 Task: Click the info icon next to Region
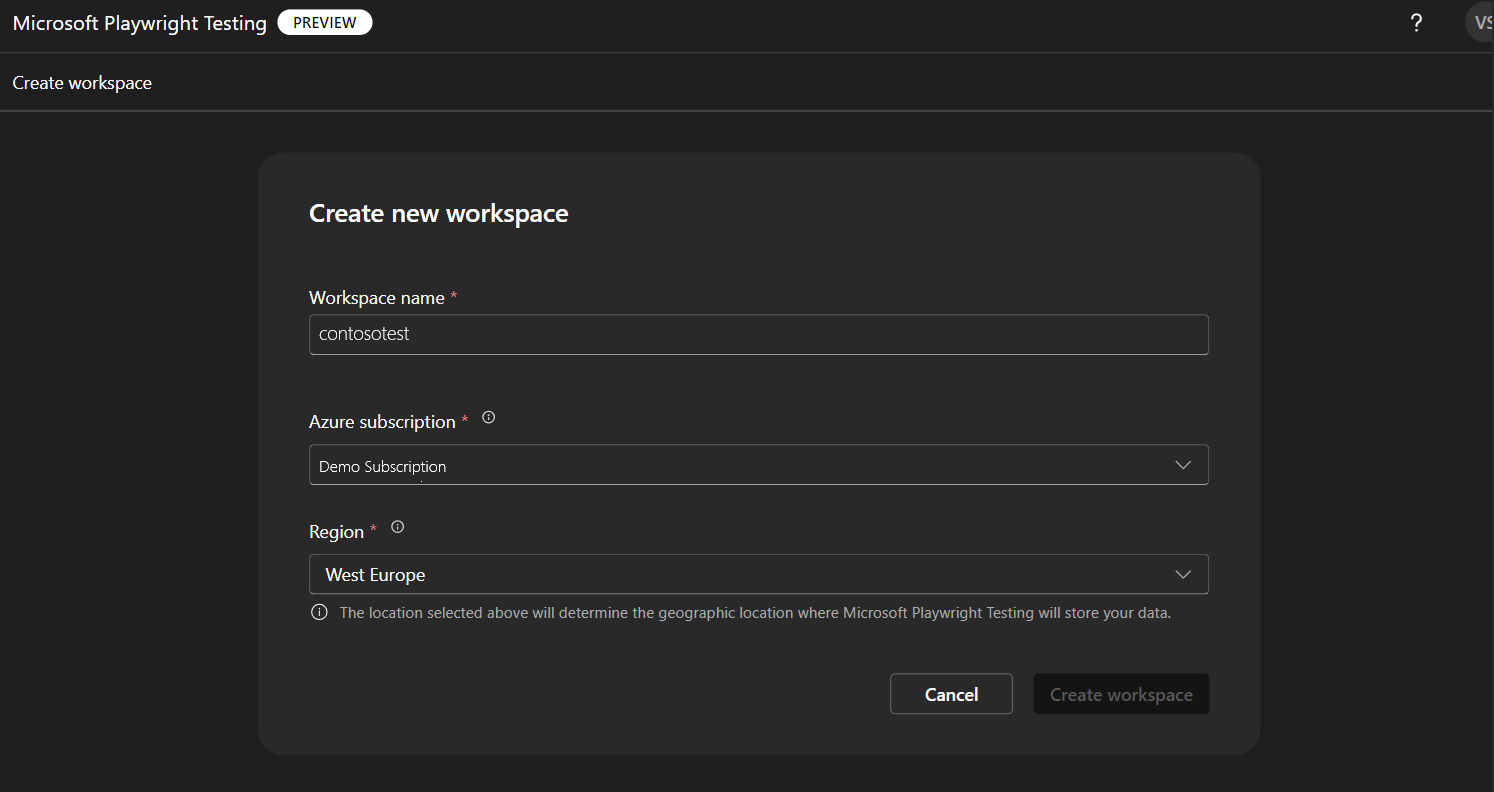point(397,527)
